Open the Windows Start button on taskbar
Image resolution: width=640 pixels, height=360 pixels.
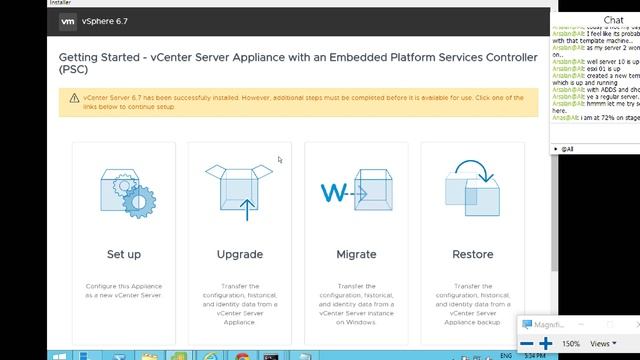point(59,356)
